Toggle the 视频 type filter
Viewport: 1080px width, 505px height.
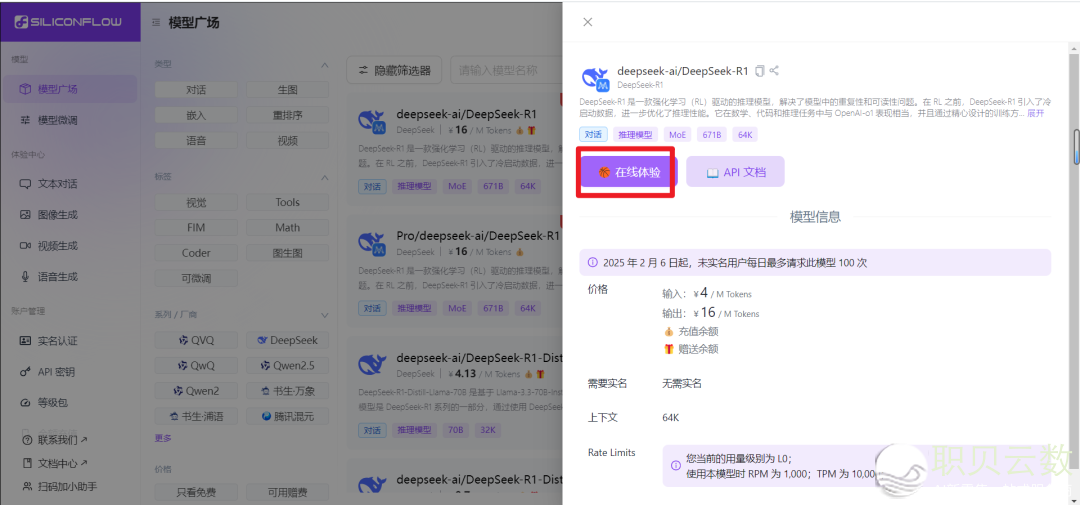click(x=287, y=141)
